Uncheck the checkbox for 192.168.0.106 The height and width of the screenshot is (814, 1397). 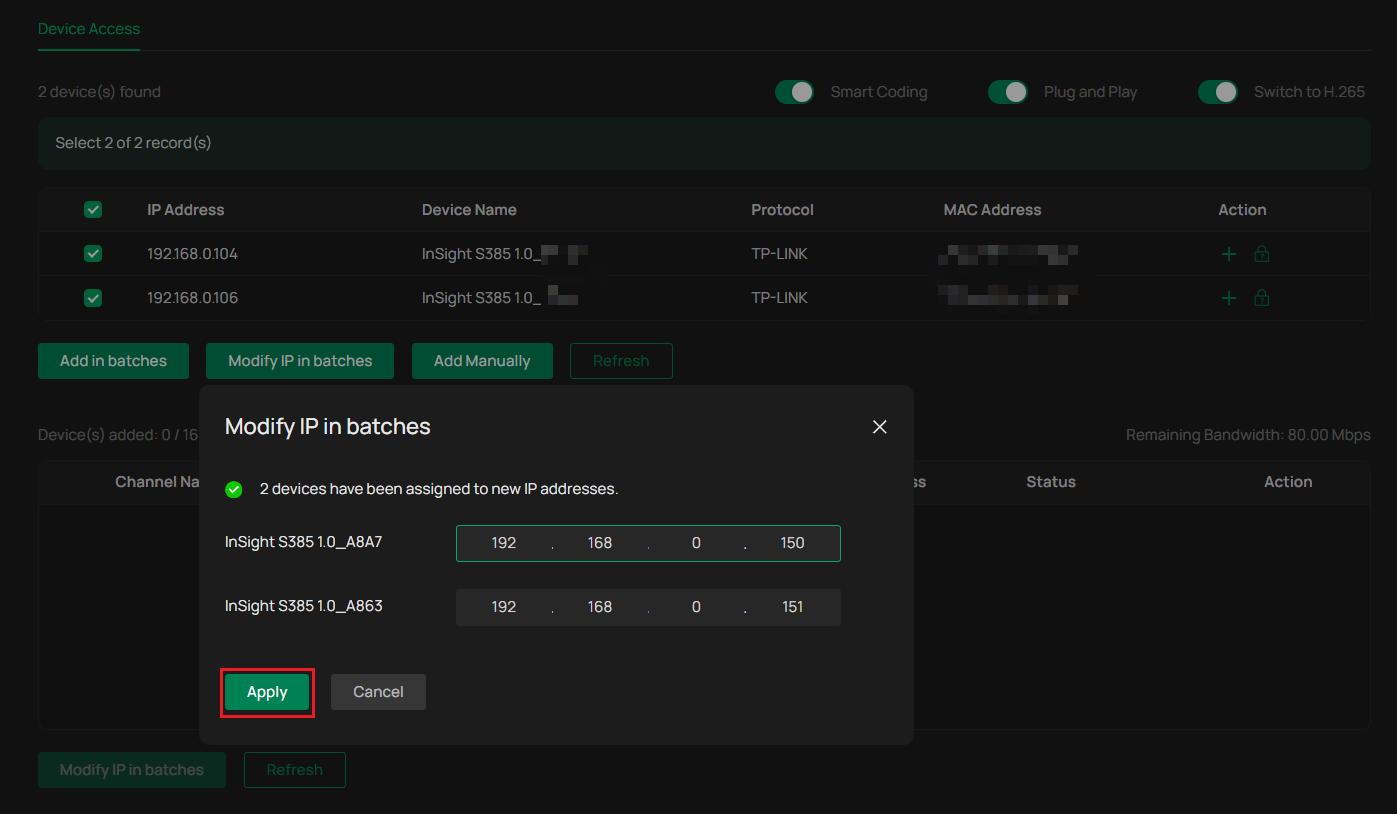coord(93,298)
